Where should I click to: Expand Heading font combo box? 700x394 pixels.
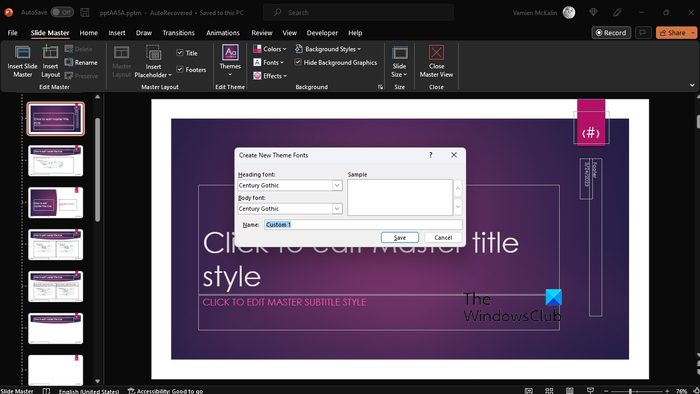(x=337, y=185)
